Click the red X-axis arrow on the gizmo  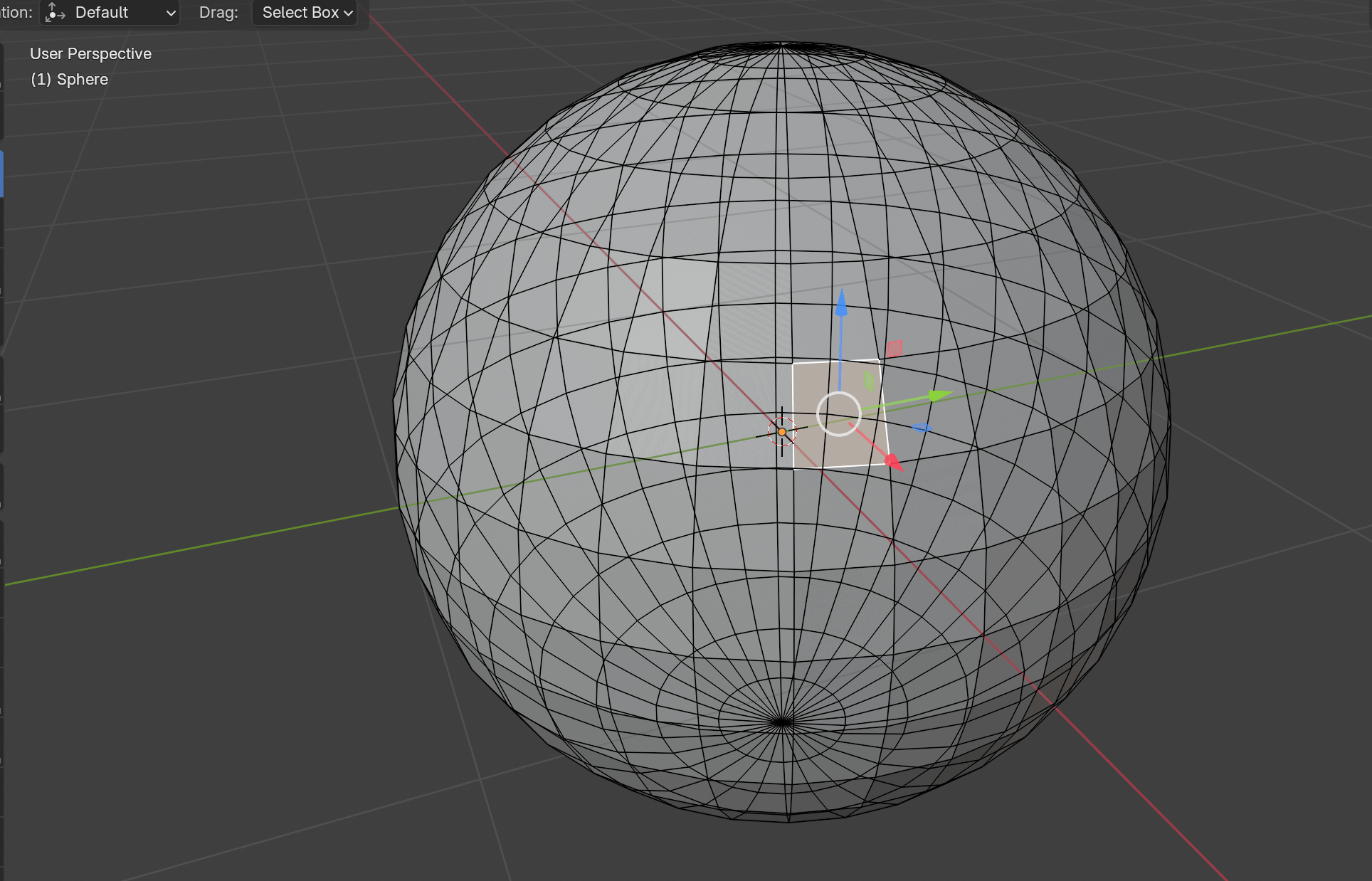(x=893, y=460)
